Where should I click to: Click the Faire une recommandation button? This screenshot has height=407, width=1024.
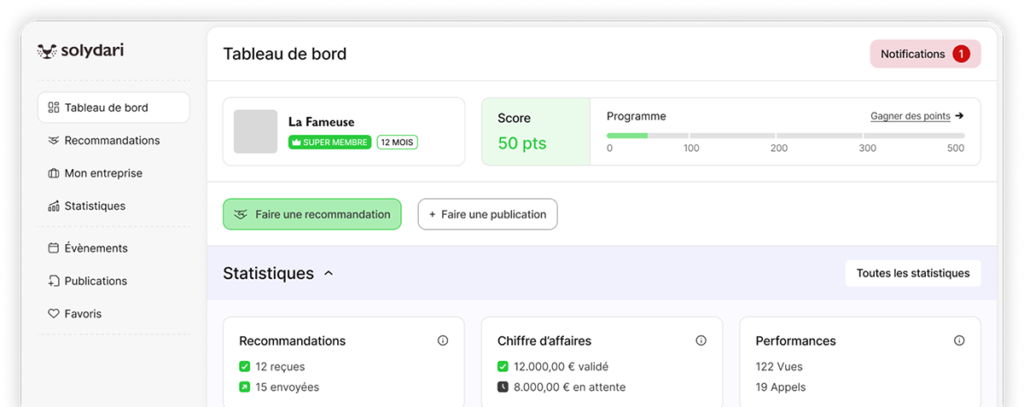[x=312, y=214]
